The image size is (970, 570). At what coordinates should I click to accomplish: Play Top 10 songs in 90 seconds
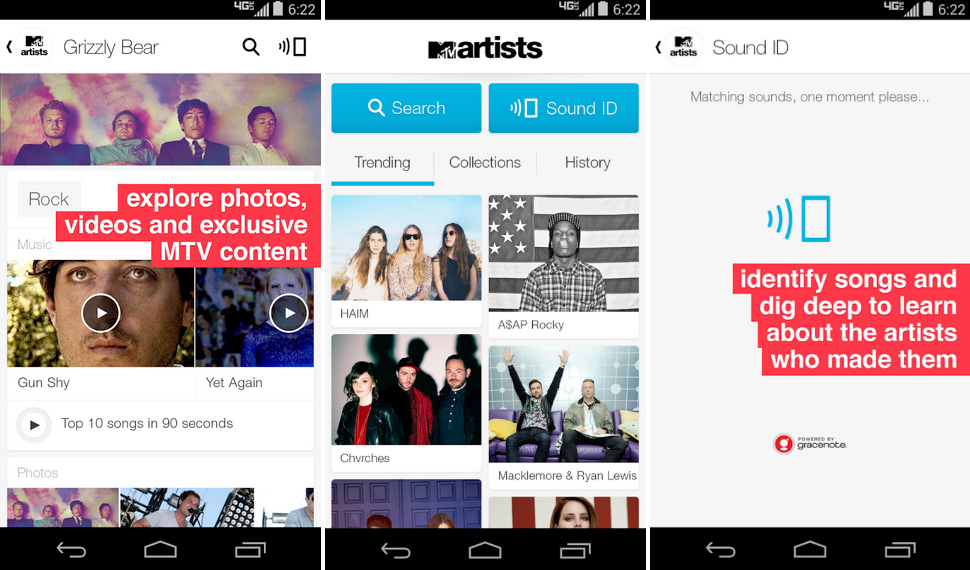coord(33,425)
